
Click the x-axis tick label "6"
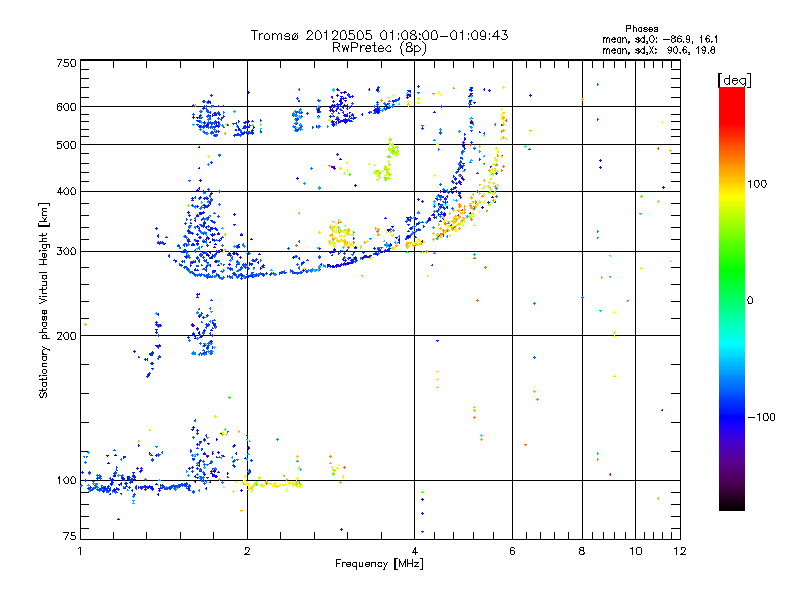(x=512, y=551)
